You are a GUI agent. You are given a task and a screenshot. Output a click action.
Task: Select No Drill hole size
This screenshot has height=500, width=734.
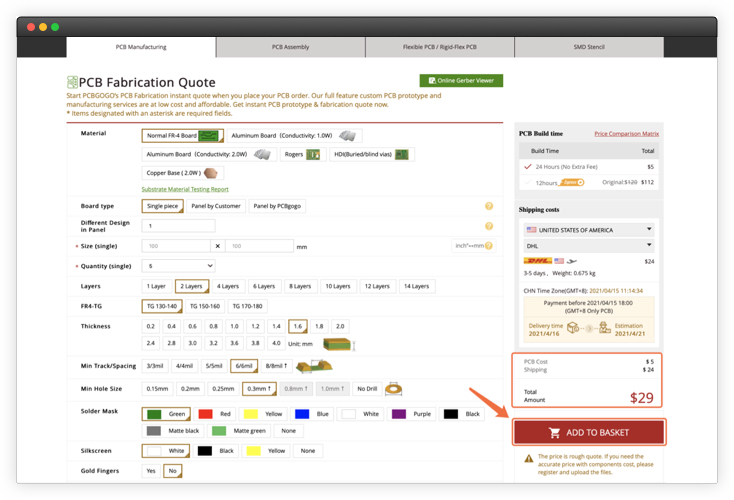tap(367, 389)
